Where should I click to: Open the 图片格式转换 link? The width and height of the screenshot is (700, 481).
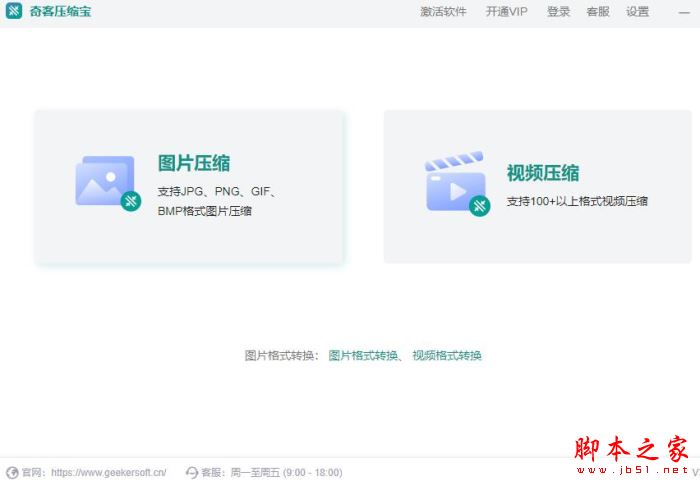pos(363,355)
